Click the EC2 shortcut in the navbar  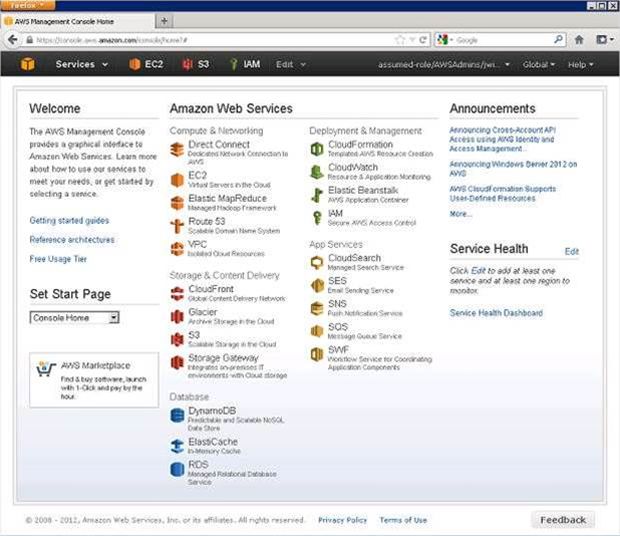[146, 64]
